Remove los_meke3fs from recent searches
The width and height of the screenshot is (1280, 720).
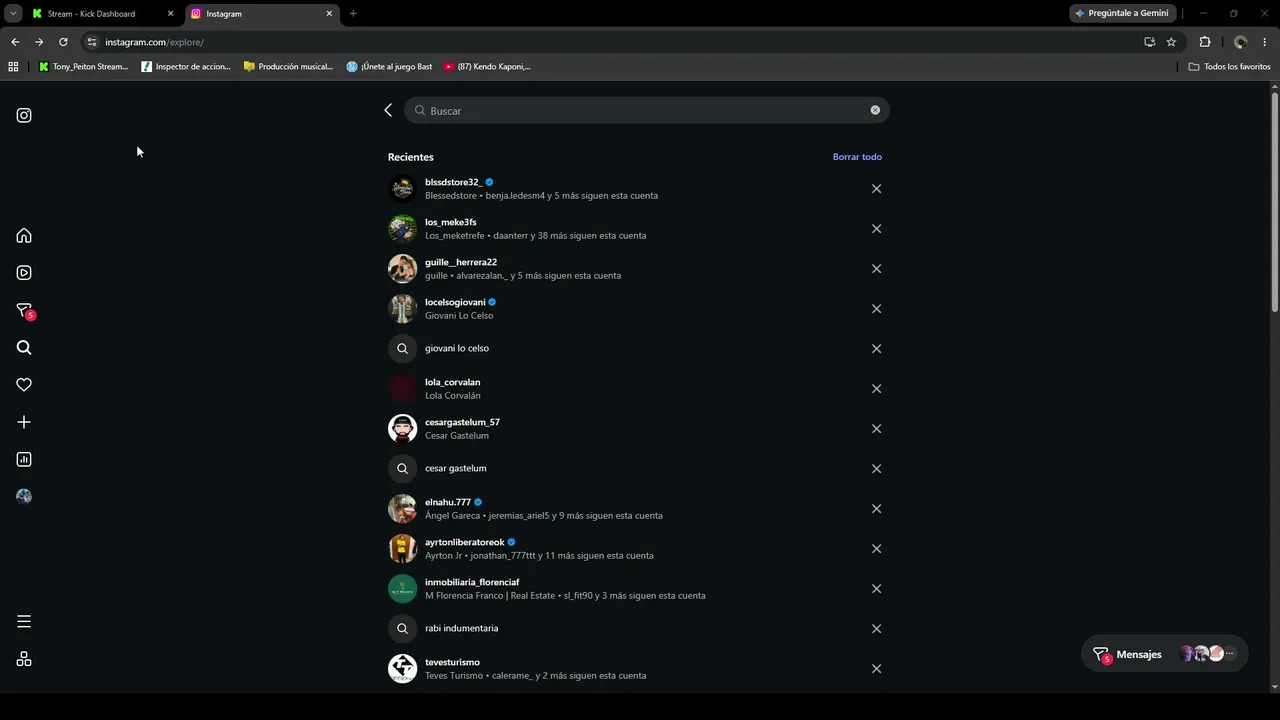[876, 229]
